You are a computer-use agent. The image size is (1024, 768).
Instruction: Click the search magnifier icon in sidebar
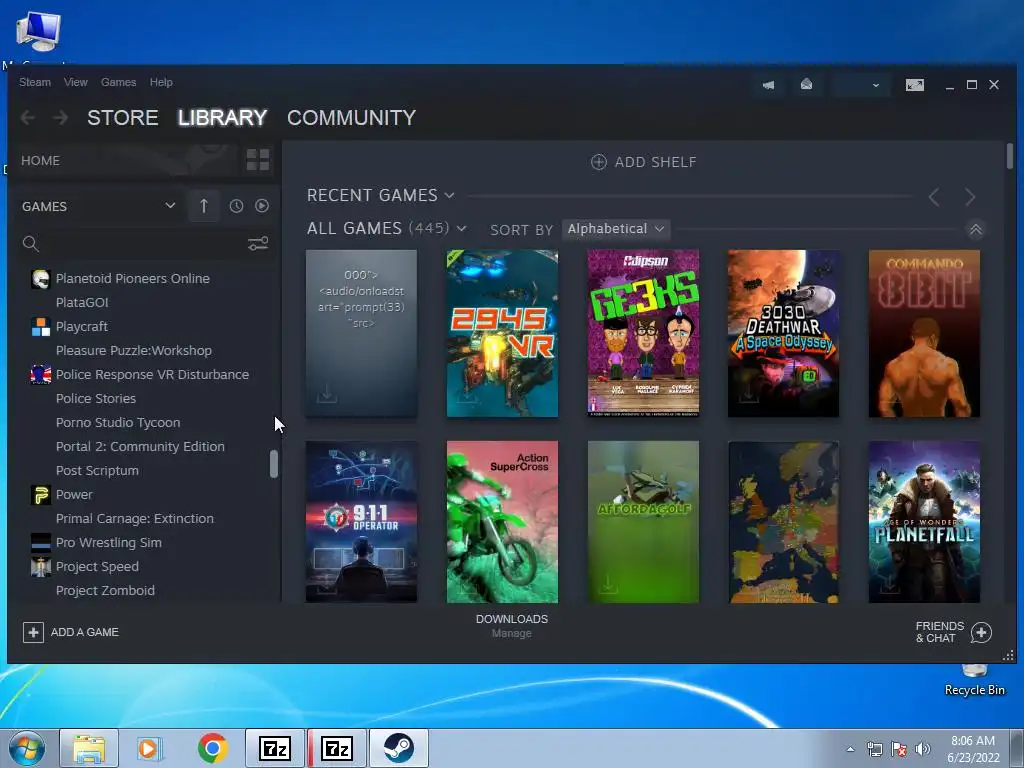(31, 244)
